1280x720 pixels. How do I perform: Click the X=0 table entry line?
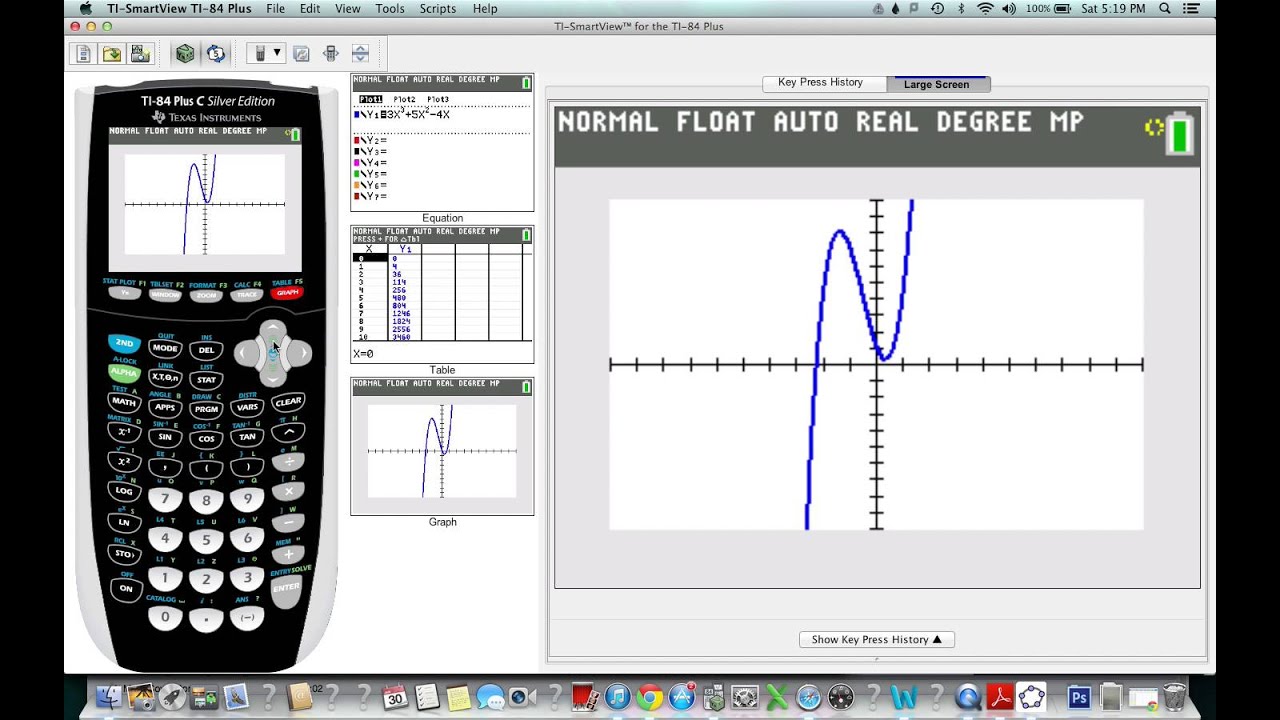tap(442, 353)
